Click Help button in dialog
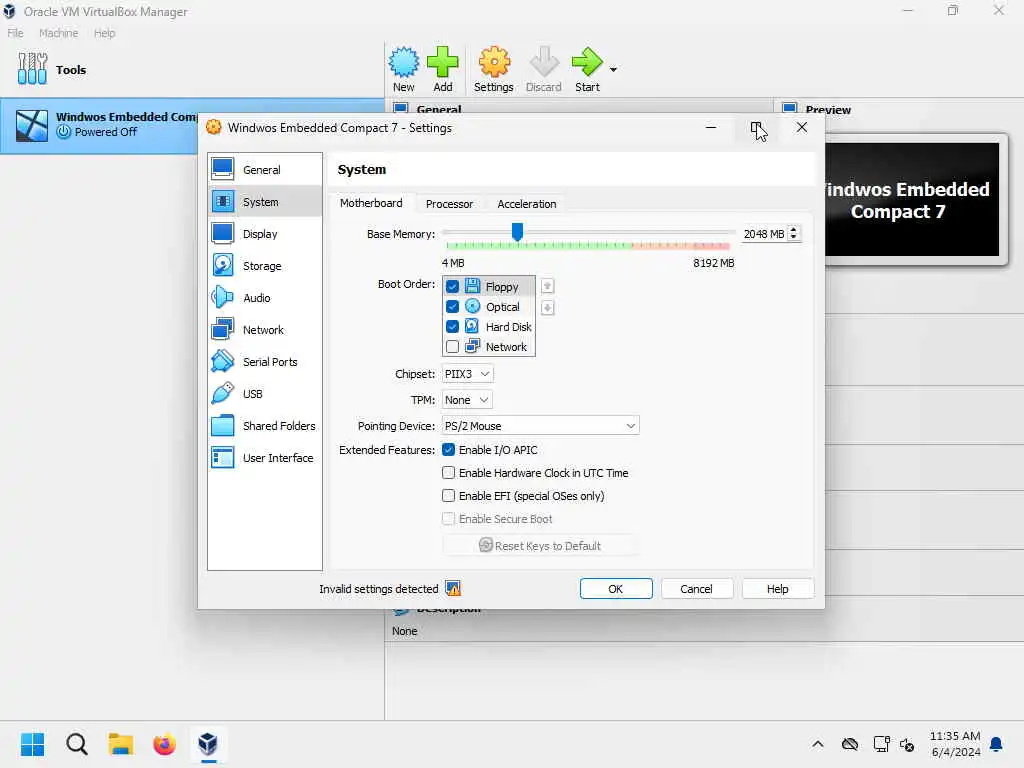Image resolution: width=1024 pixels, height=768 pixels. (x=777, y=588)
